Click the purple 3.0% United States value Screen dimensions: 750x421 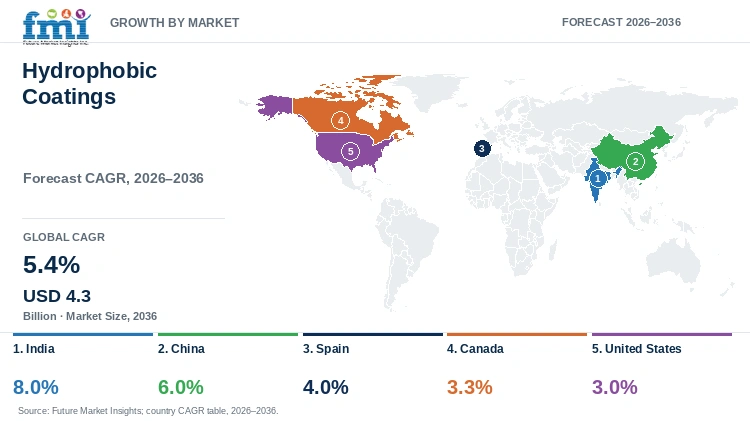pyautogui.click(x=615, y=387)
